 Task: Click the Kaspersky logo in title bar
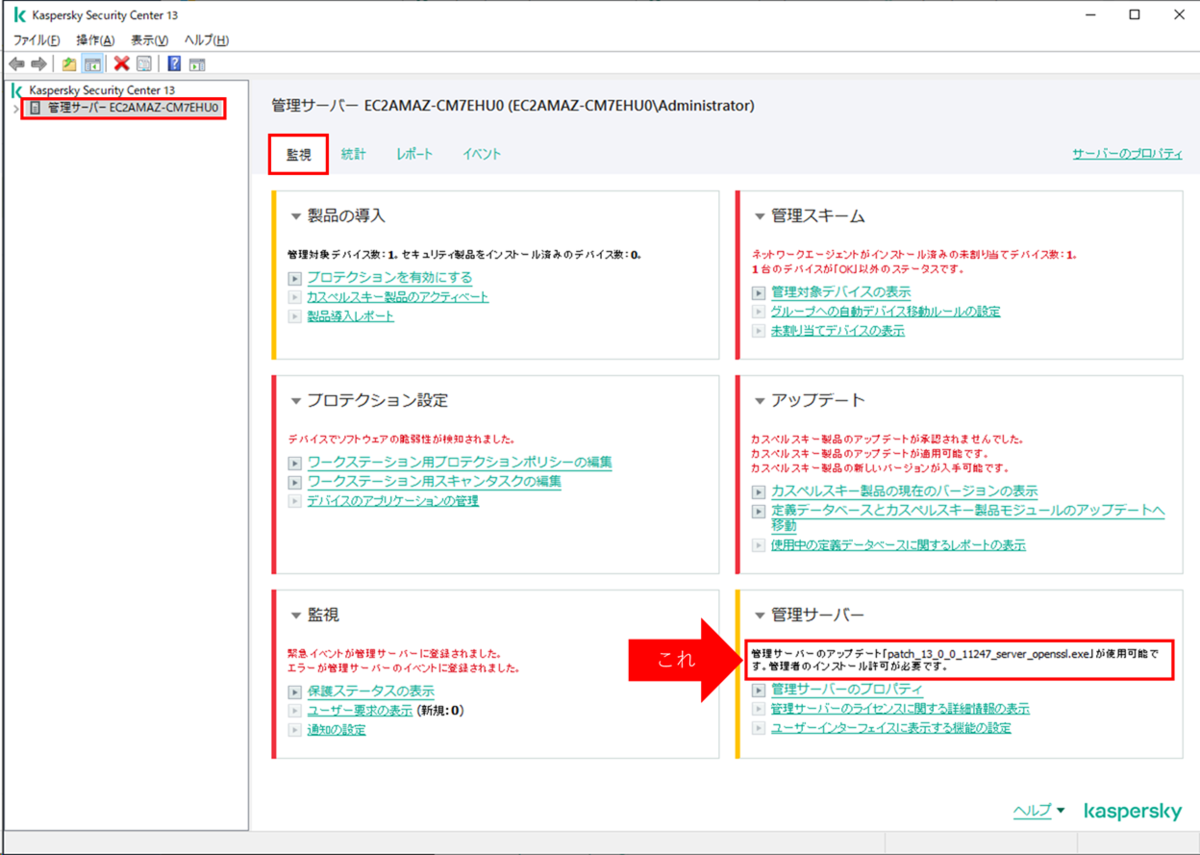coord(19,15)
